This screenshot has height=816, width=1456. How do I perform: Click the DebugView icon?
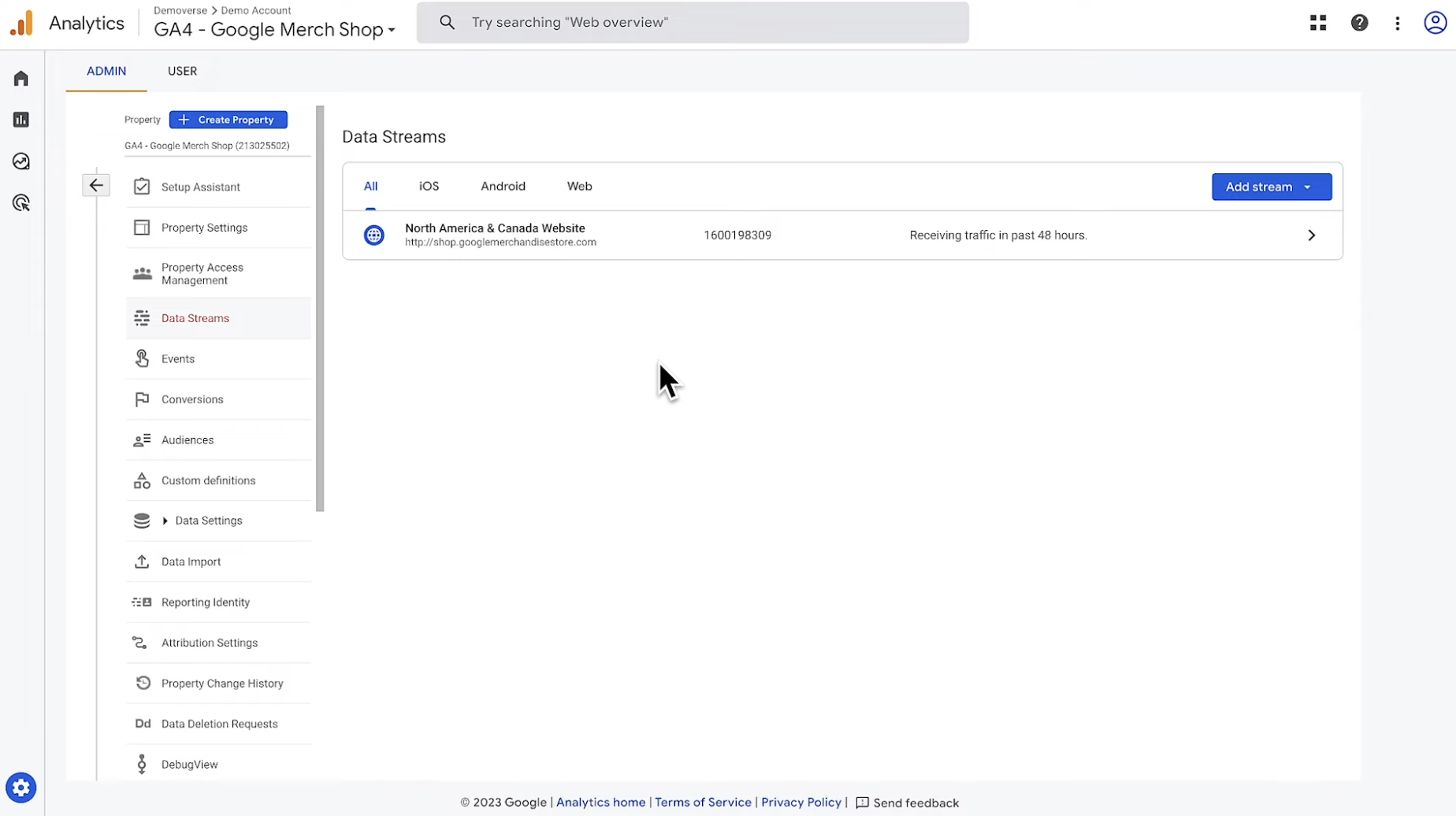[142, 764]
